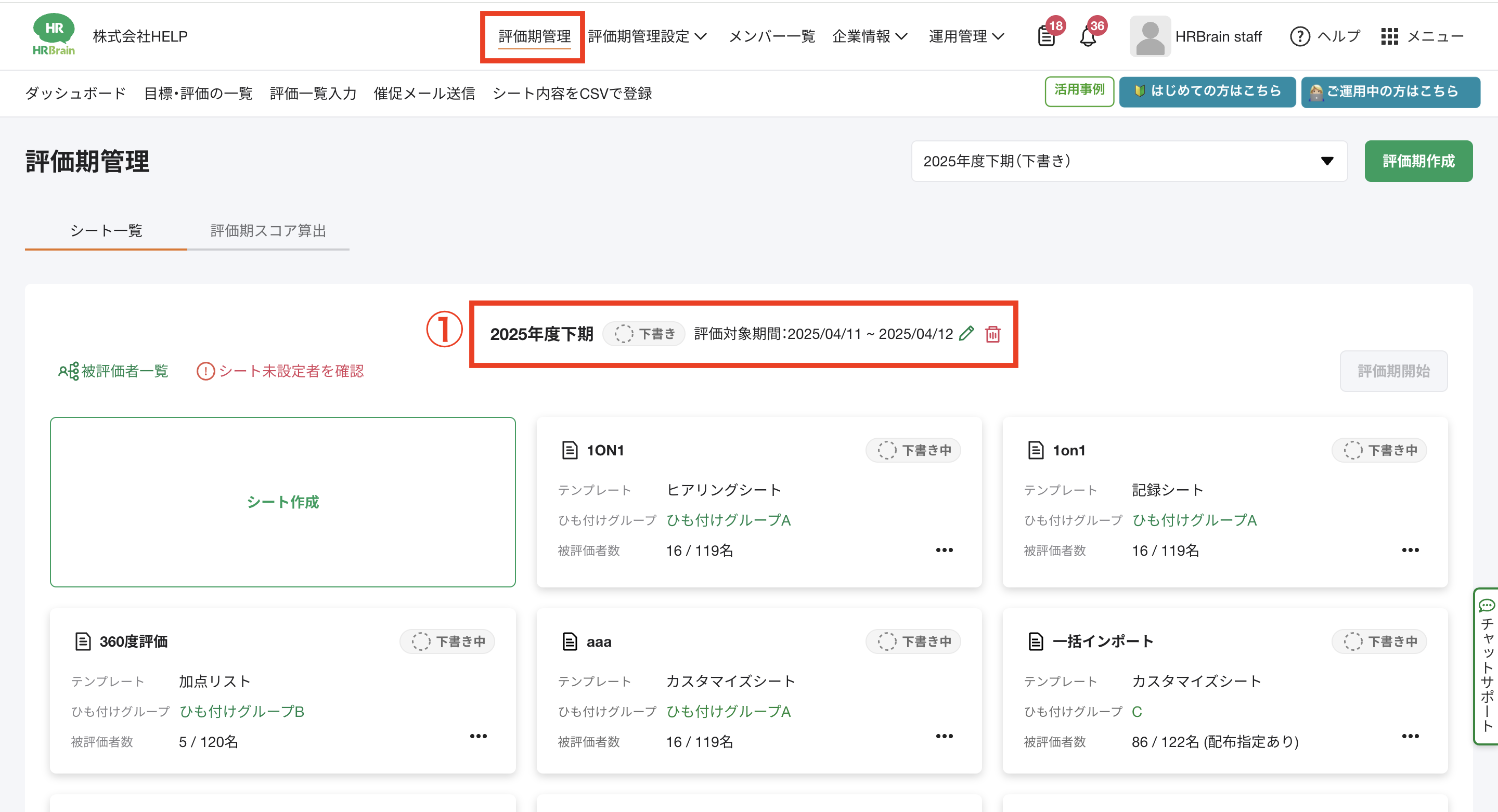Viewport: 1498px width, 812px height.
Task: Expand the 運用管理 menu
Action: point(966,36)
